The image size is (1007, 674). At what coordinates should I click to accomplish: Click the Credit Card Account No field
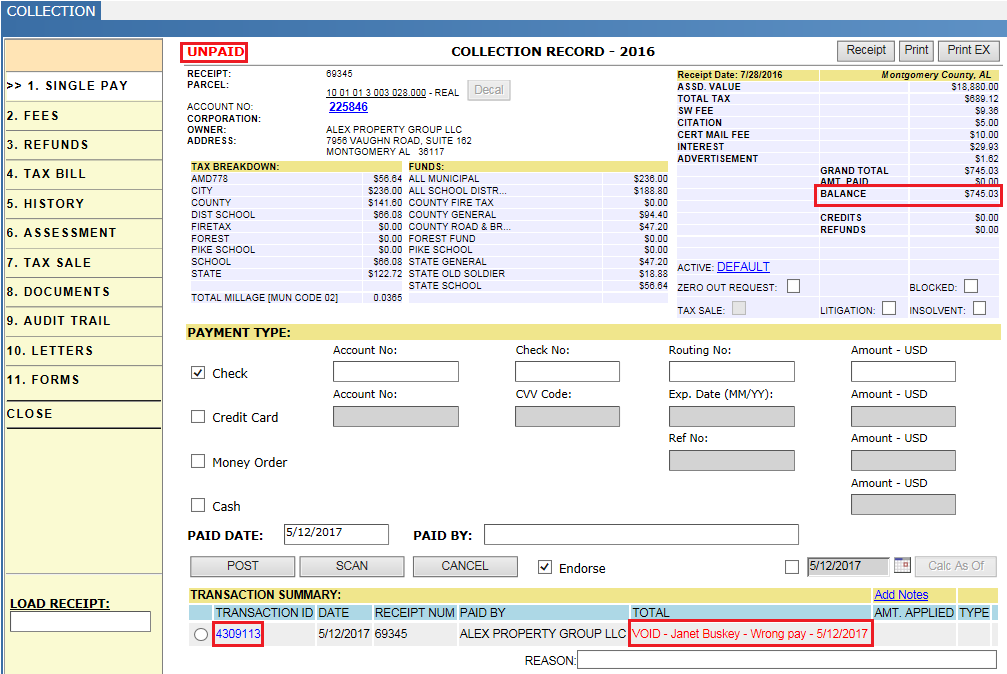[396, 416]
